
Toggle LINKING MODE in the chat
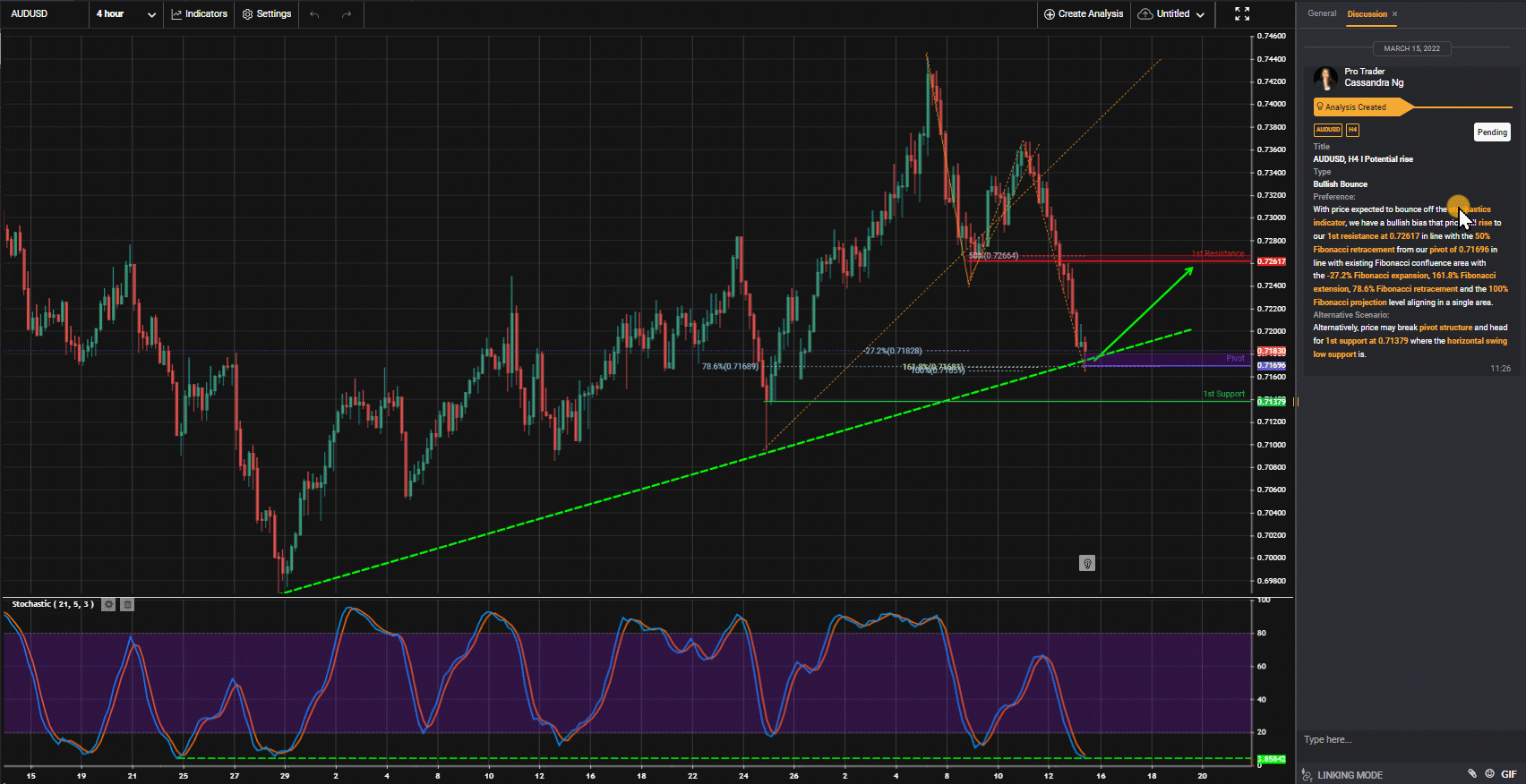tap(1342, 775)
